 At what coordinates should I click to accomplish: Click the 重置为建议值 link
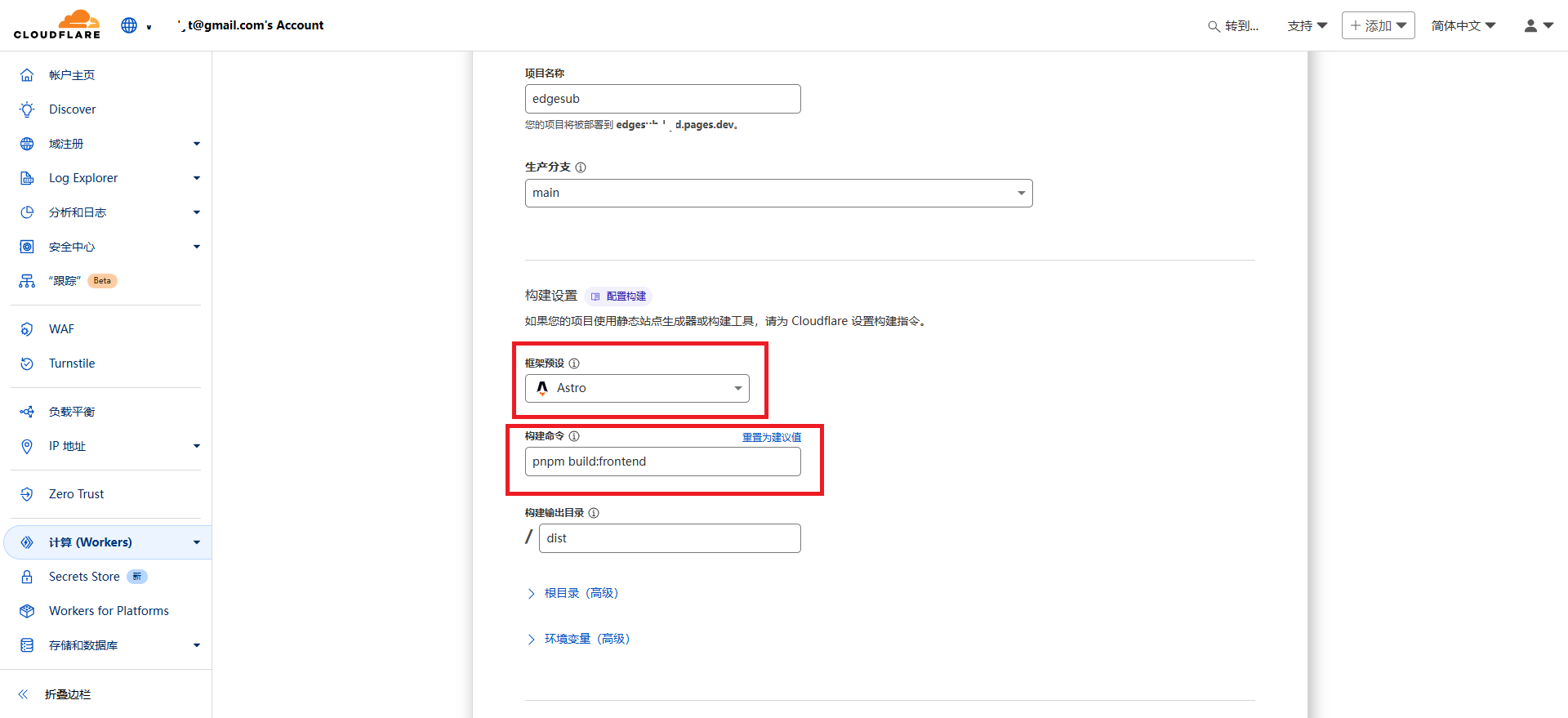click(x=771, y=437)
